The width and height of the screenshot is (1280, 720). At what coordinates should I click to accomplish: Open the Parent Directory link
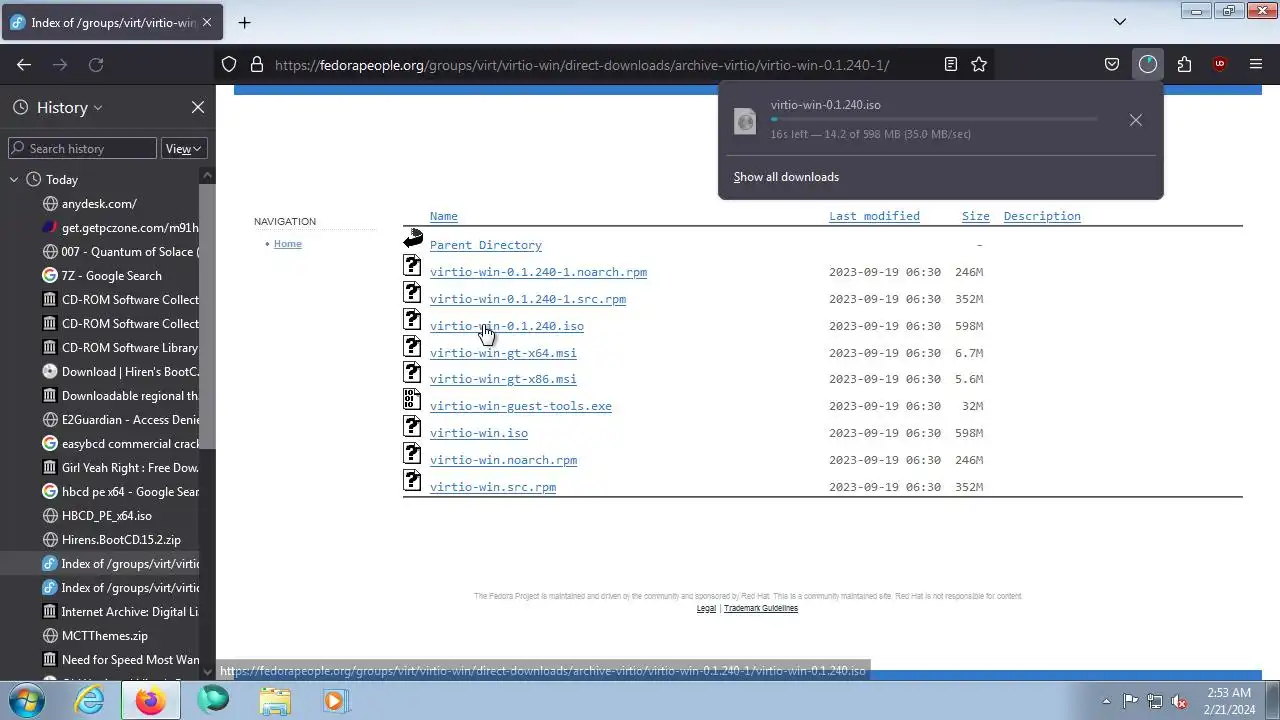tap(486, 245)
